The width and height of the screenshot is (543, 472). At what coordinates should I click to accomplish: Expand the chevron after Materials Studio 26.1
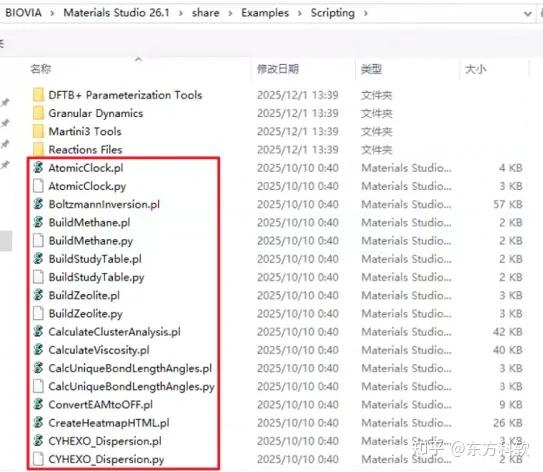(x=180, y=13)
